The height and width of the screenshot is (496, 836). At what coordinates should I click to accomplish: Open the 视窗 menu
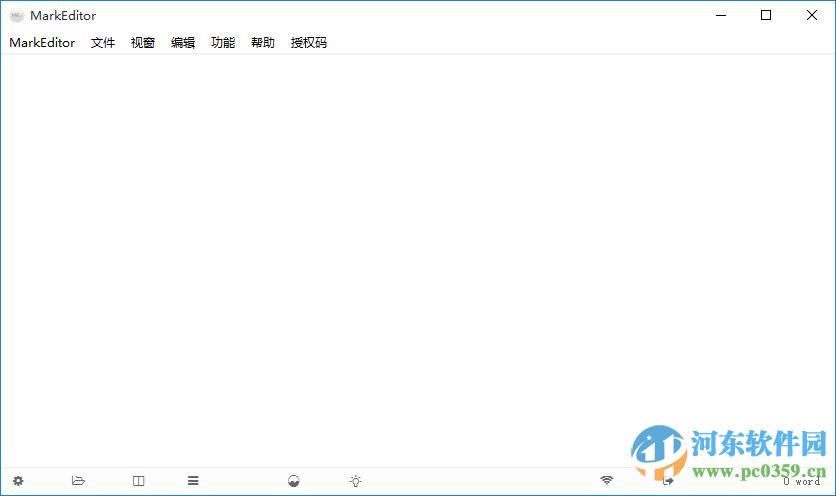pos(143,43)
